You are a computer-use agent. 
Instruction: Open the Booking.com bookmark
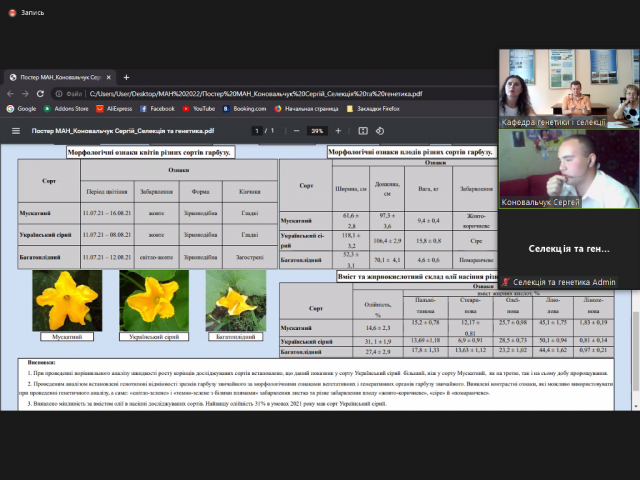(246, 108)
